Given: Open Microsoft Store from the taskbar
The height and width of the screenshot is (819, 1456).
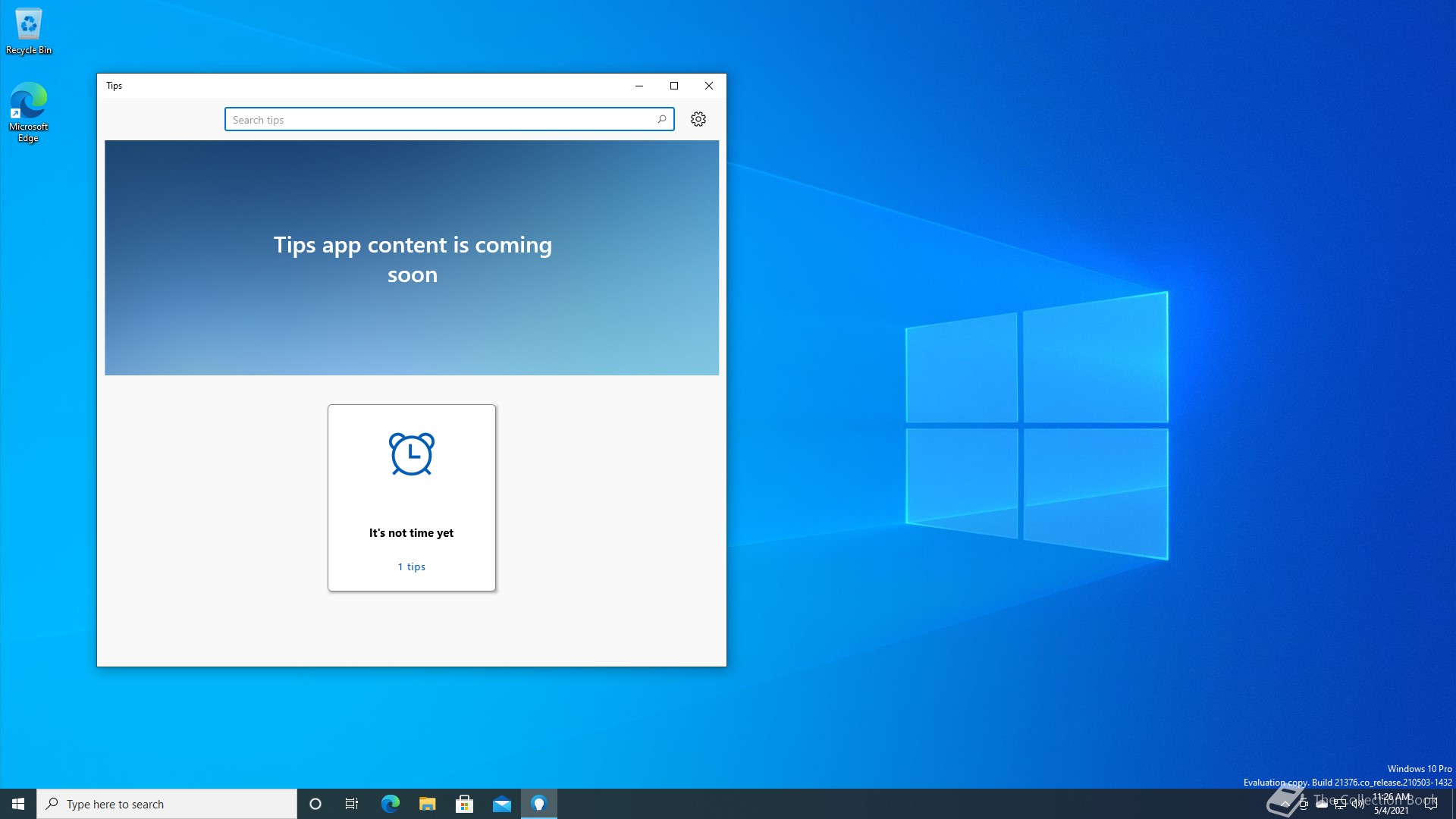Looking at the screenshot, I should pos(464,804).
